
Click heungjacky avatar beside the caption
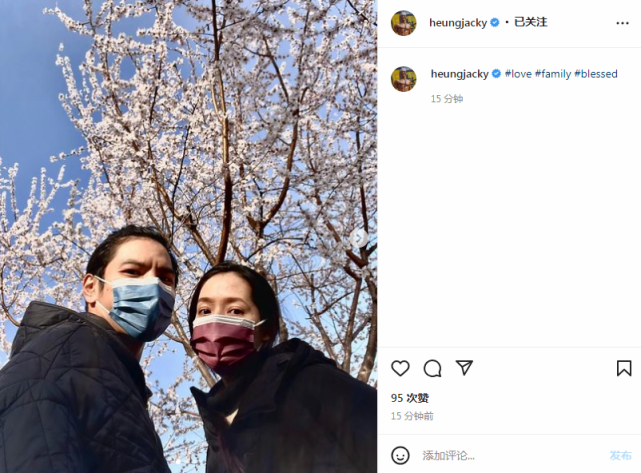tap(403, 79)
